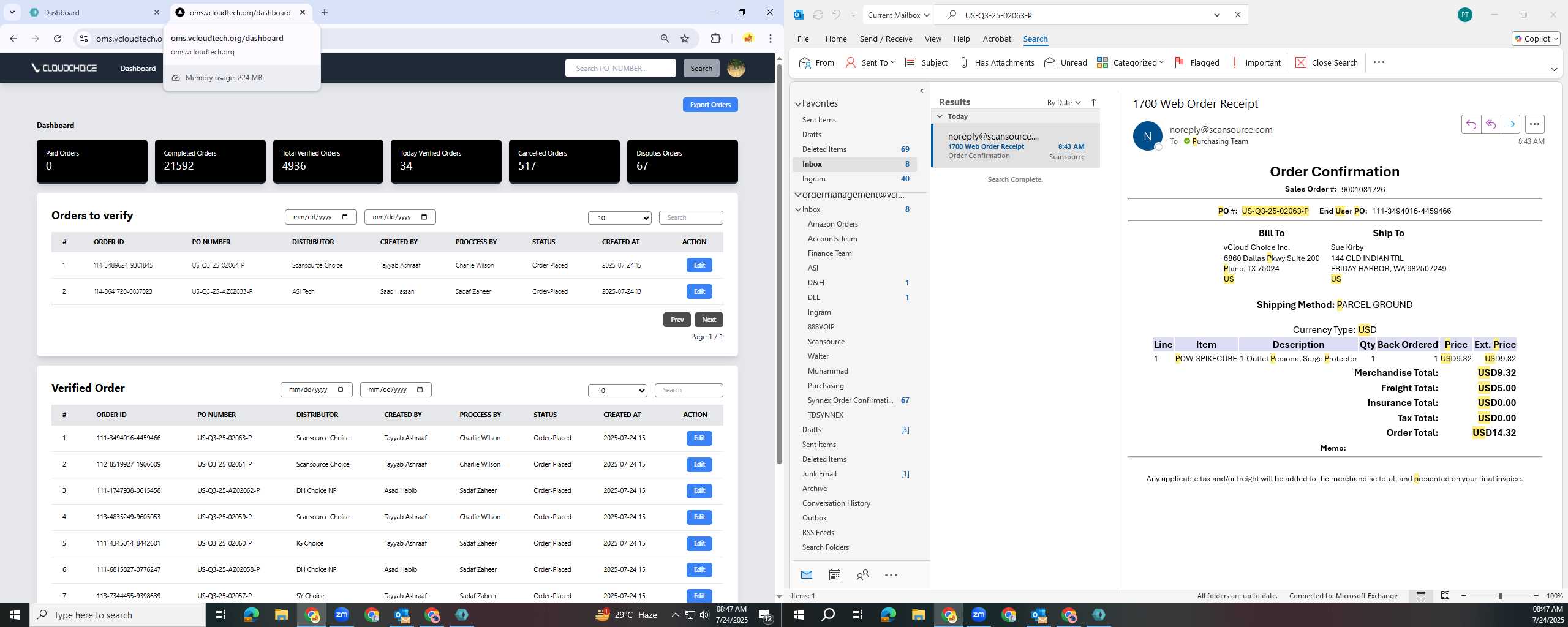Screen dimensions: 1568x627
Task: Open Chrome zoom magnifier icon
Action: pos(665,39)
